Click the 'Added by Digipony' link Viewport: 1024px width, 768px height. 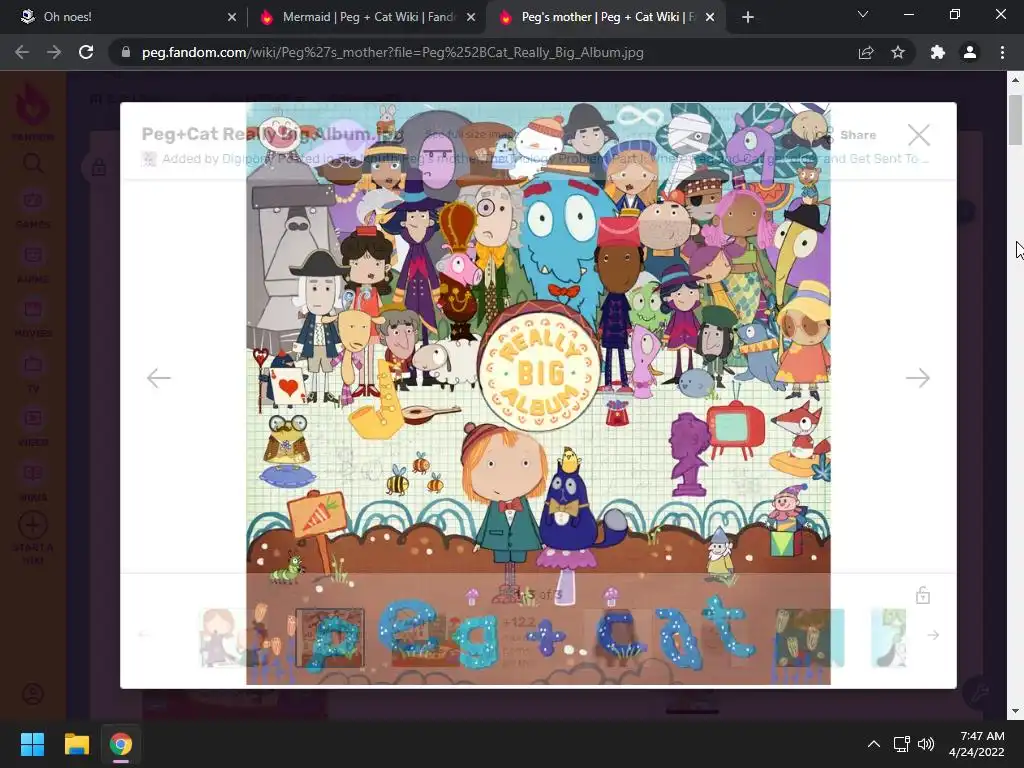click(x=216, y=159)
